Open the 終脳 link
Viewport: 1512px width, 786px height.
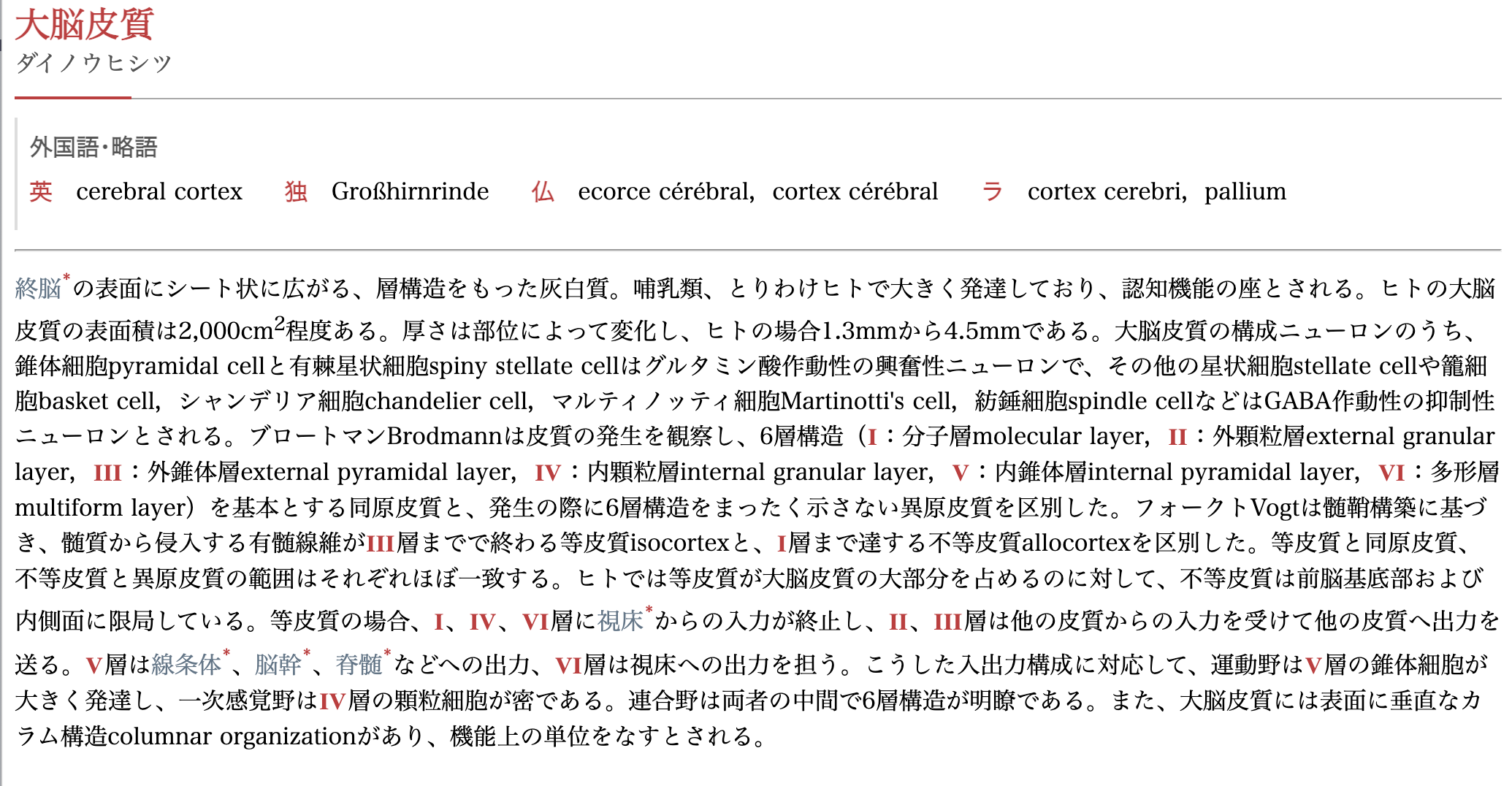[x=38, y=289]
